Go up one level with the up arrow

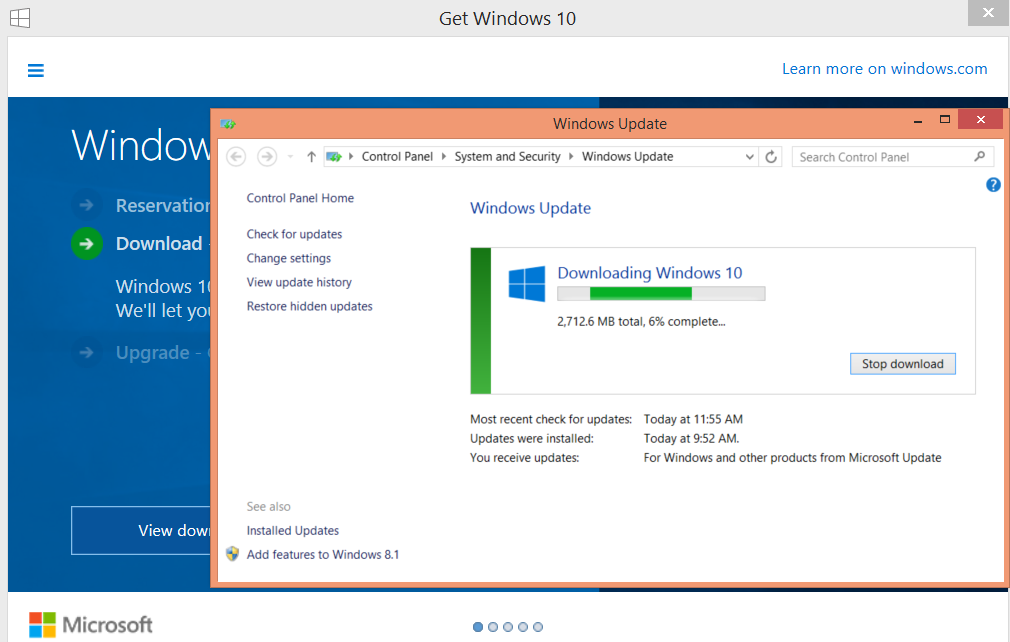click(x=311, y=156)
